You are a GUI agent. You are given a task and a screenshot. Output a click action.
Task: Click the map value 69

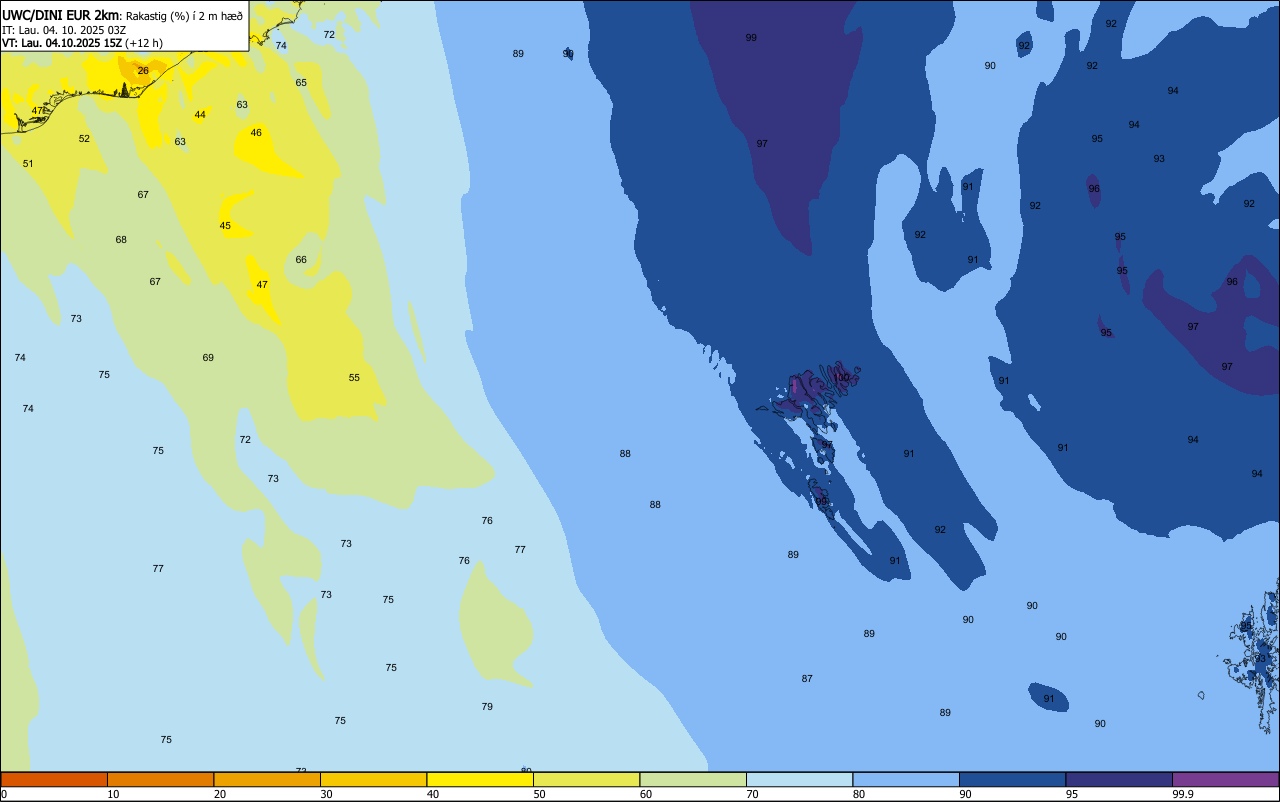pos(208,358)
